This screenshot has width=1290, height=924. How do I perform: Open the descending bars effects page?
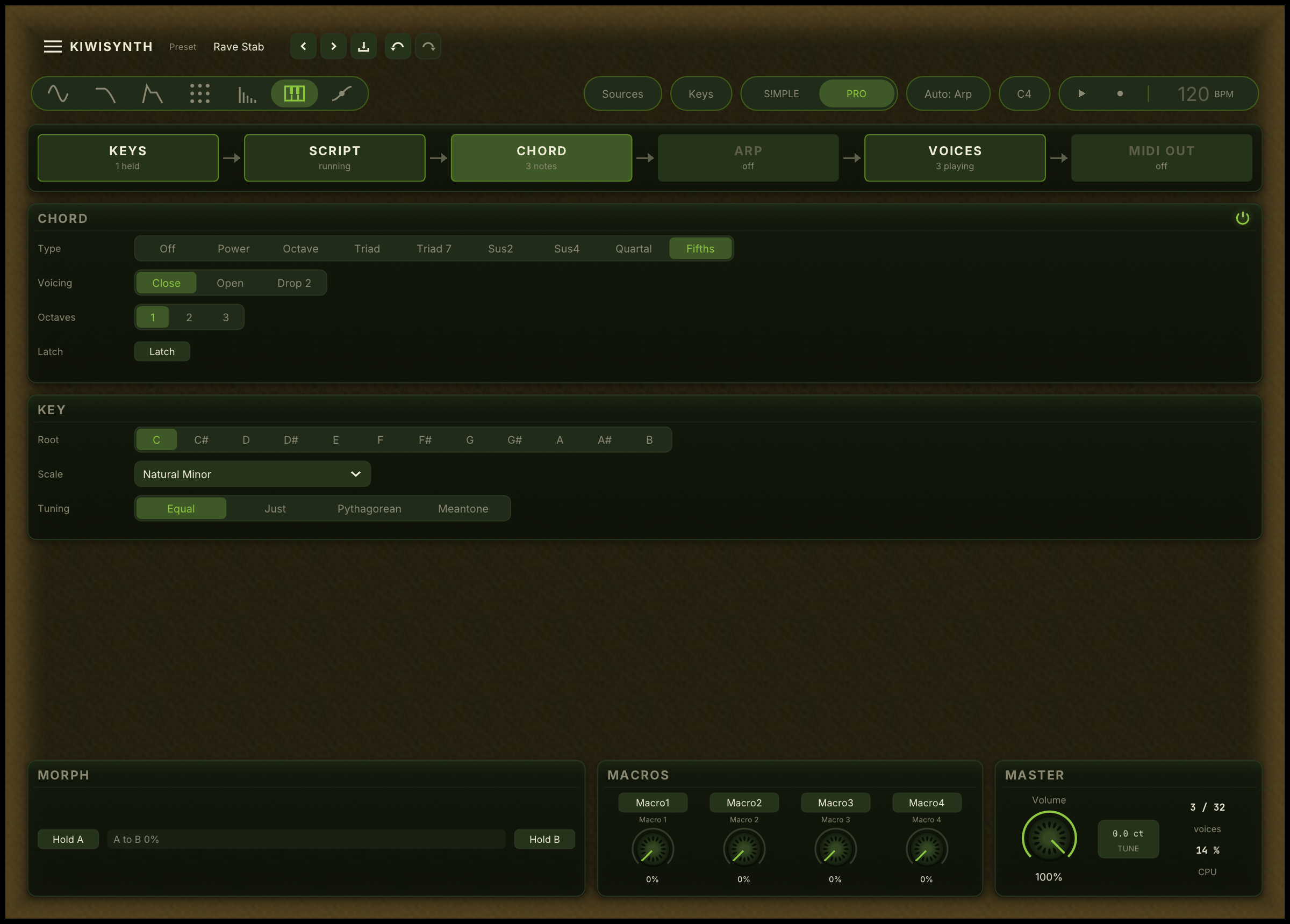(247, 94)
